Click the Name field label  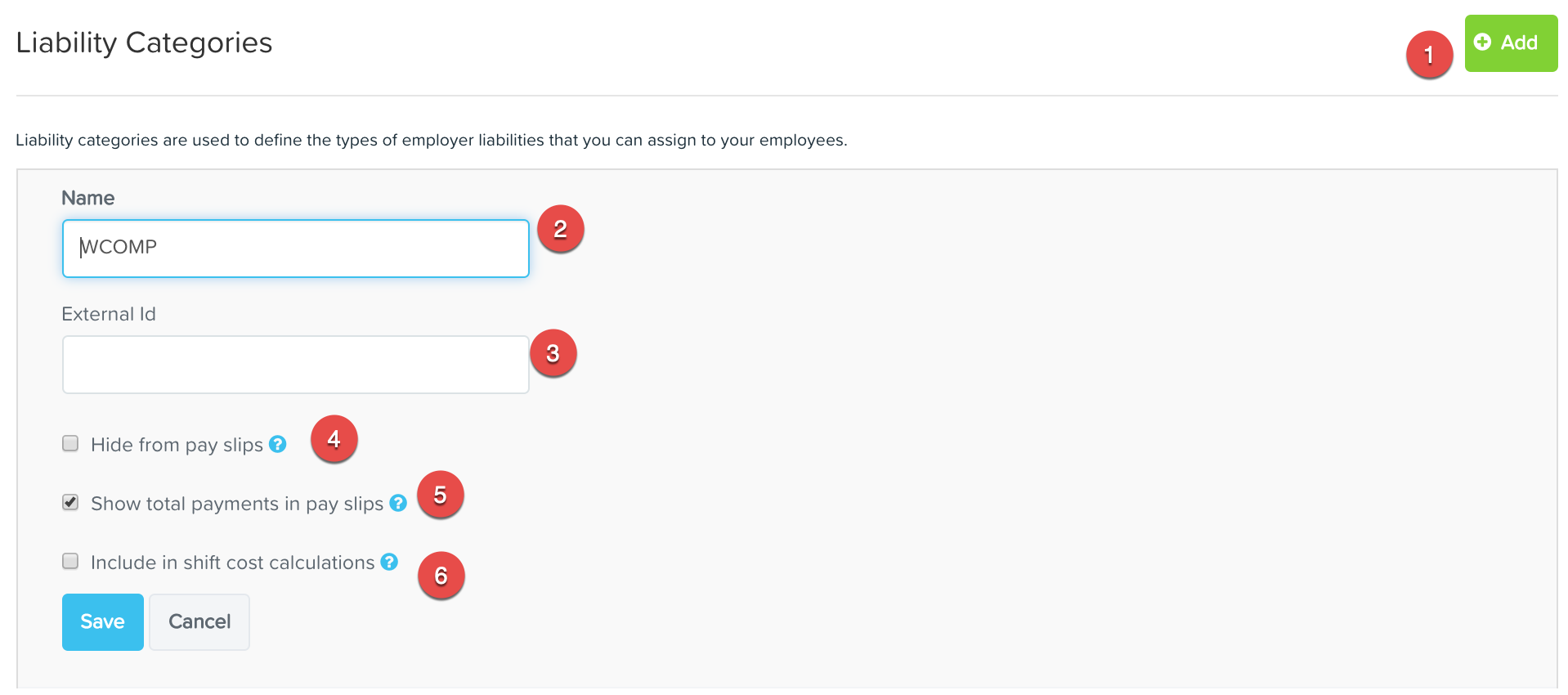(x=88, y=198)
